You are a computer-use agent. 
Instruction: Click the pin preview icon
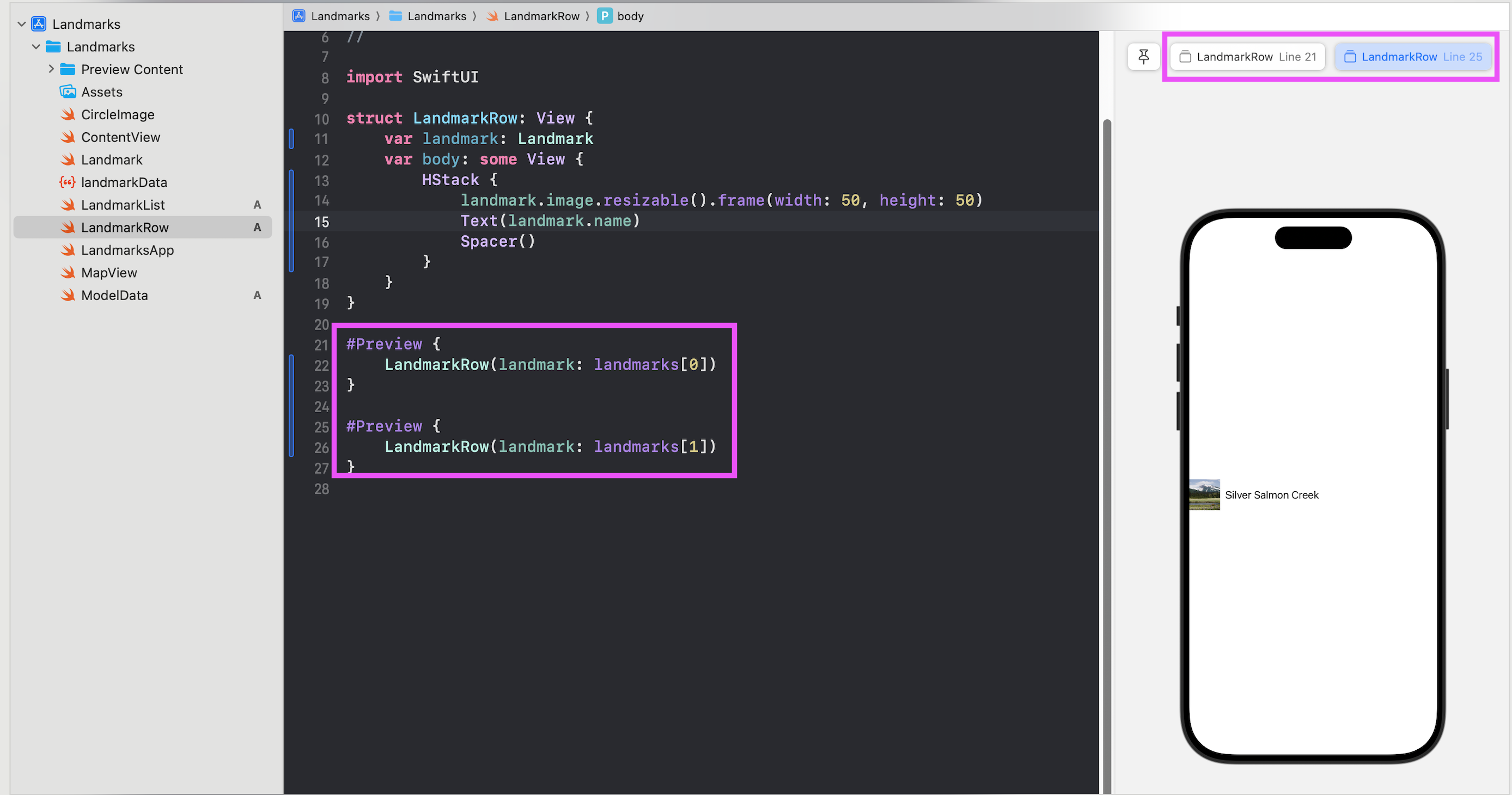point(1143,56)
